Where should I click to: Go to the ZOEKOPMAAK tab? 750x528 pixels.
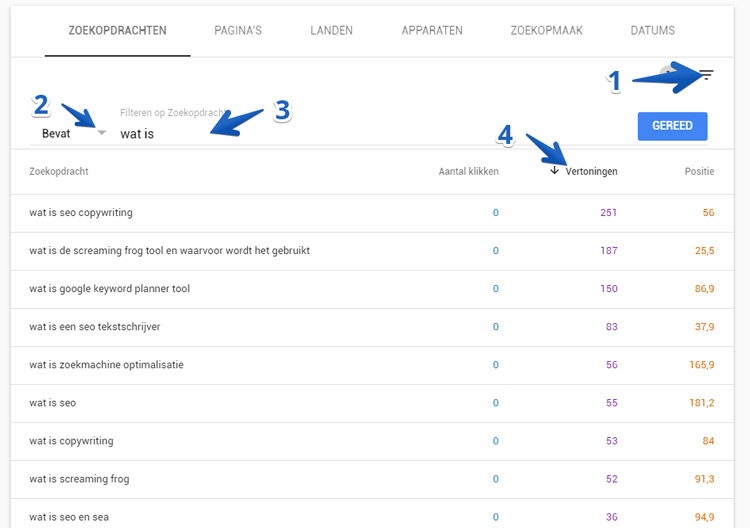point(546,31)
